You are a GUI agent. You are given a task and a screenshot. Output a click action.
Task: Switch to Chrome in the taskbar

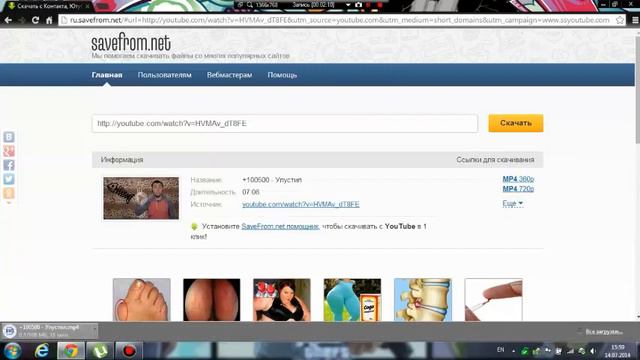coord(71,351)
